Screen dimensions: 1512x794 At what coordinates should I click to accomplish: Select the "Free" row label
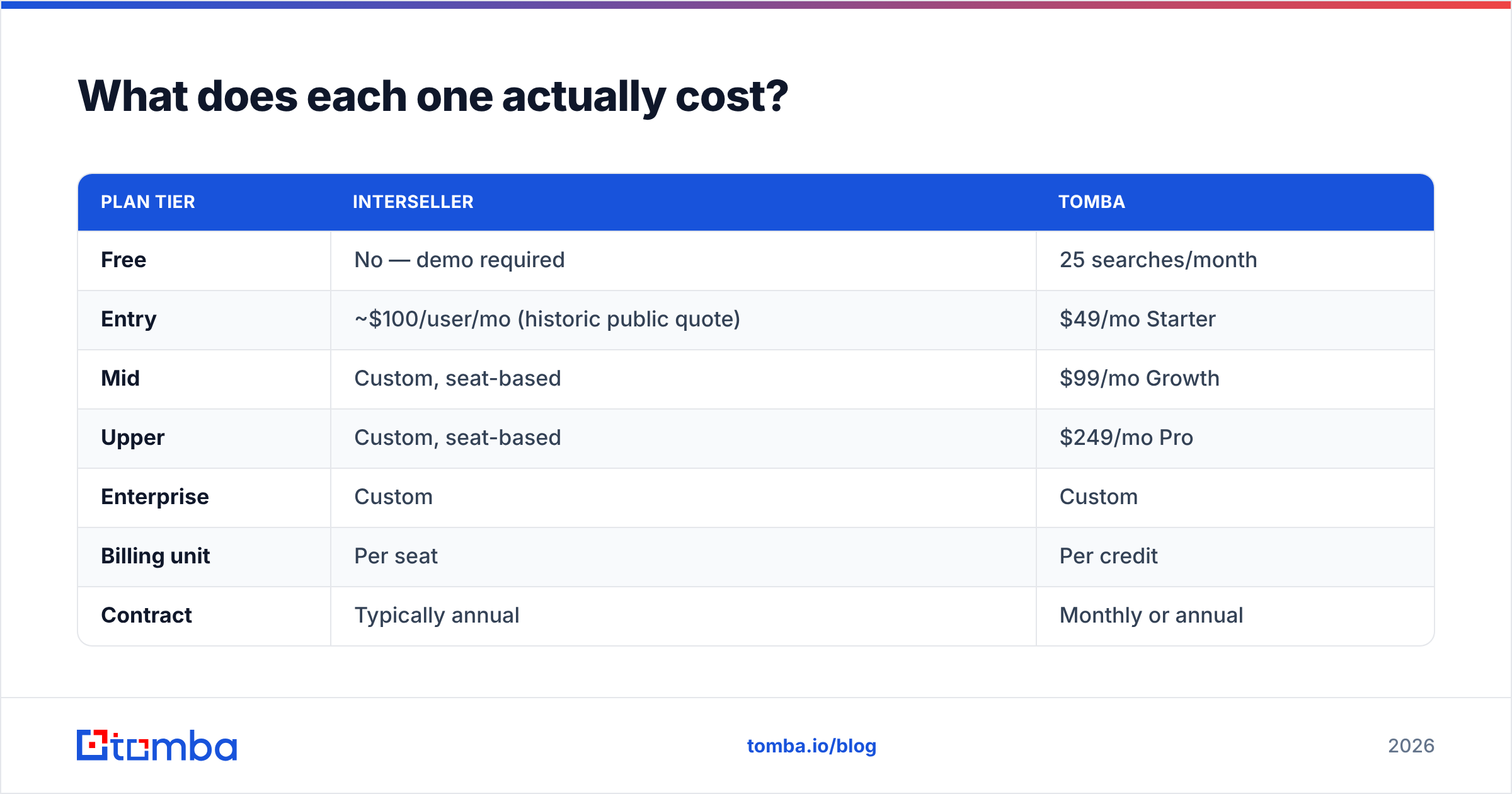123,260
